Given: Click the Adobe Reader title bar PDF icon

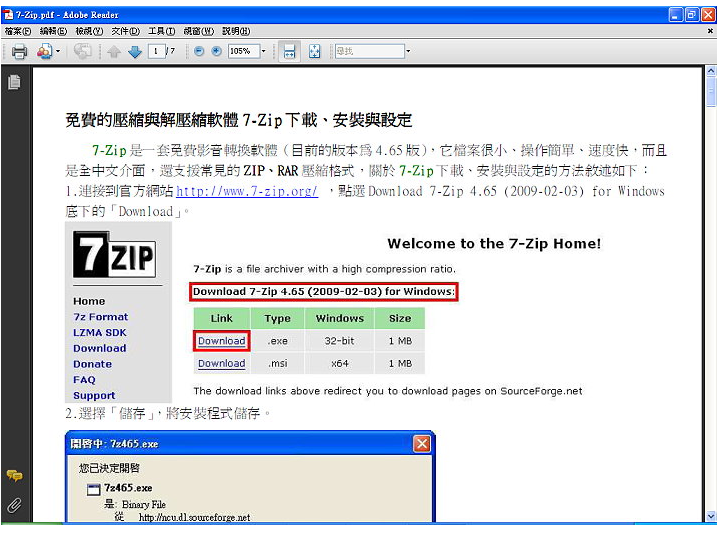Looking at the screenshot, I should (x=8, y=14).
